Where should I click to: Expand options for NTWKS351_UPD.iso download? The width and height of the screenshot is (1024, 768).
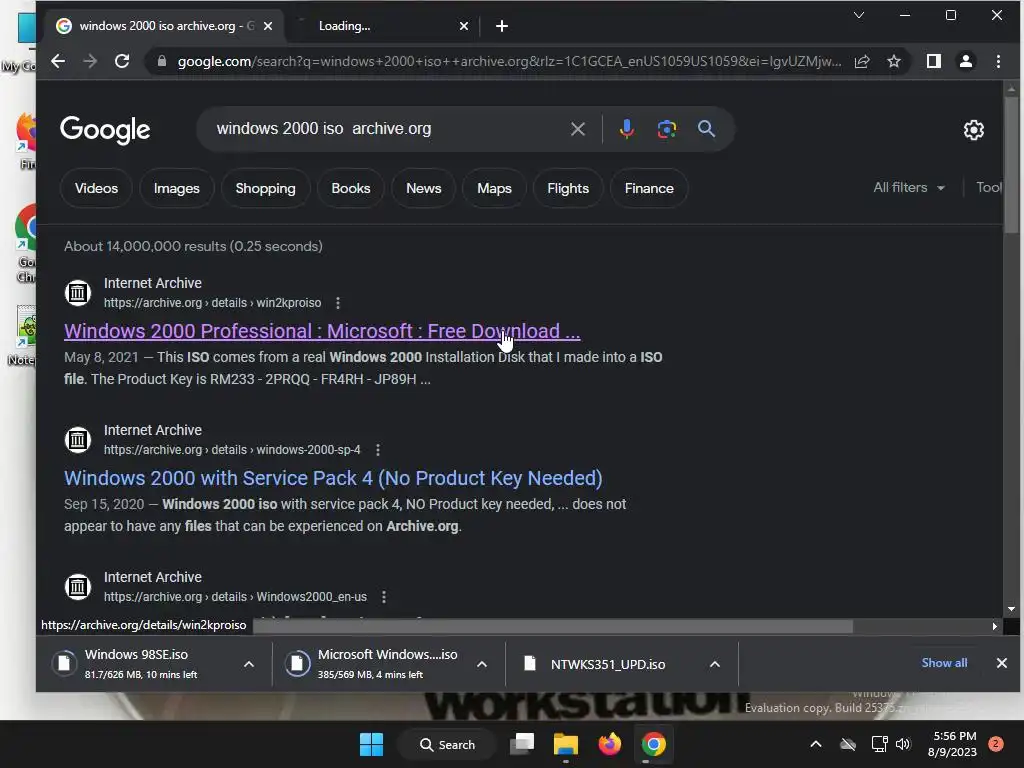tap(715, 664)
